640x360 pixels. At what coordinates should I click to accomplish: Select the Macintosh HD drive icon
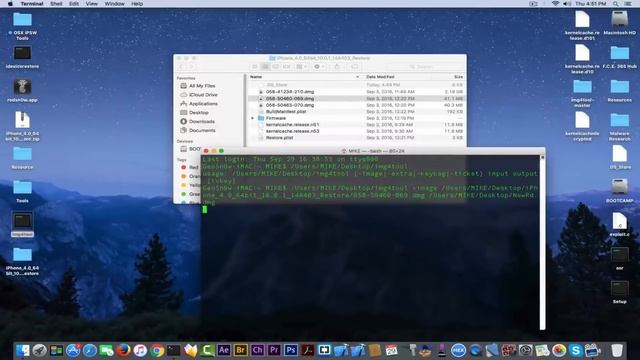620,23
